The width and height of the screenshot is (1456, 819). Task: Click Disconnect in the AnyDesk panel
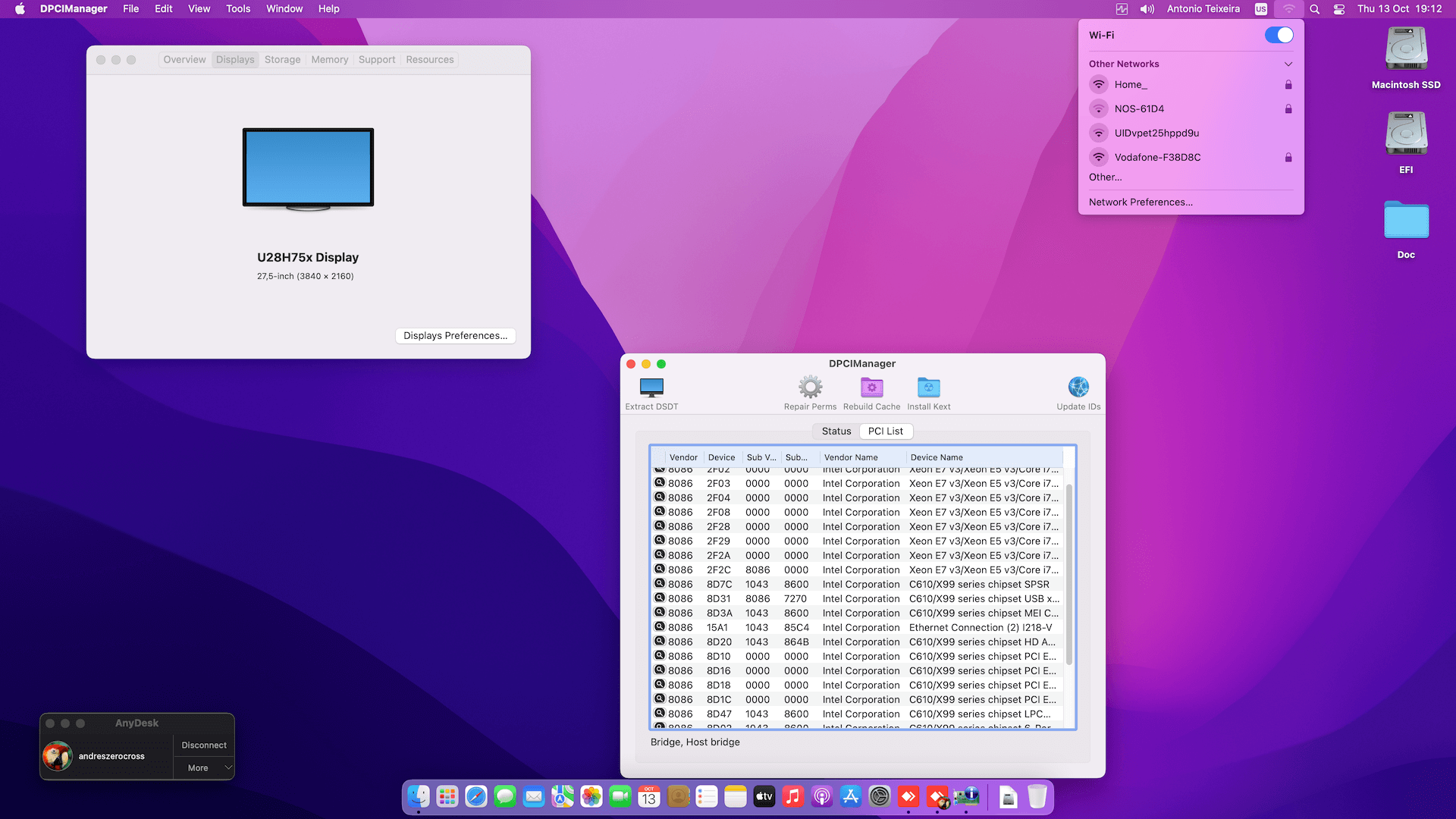click(x=204, y=745)
